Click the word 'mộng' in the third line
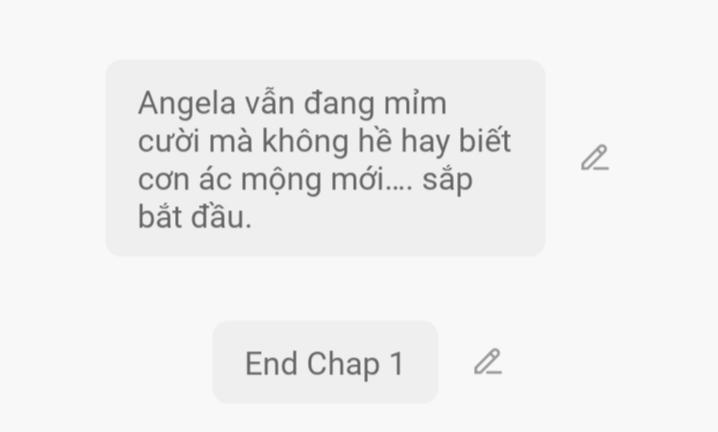Screen dimensions: 718x432 281,180
